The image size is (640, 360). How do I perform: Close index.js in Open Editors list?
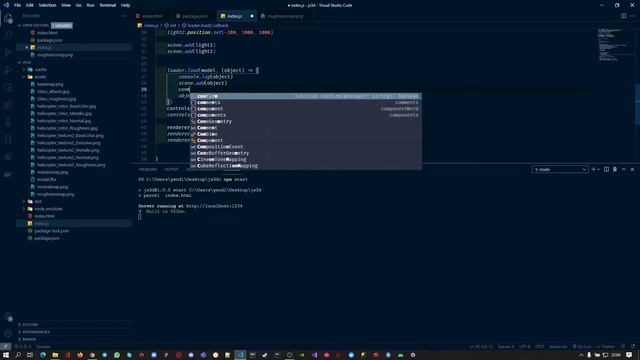click(x=27, y=47)
